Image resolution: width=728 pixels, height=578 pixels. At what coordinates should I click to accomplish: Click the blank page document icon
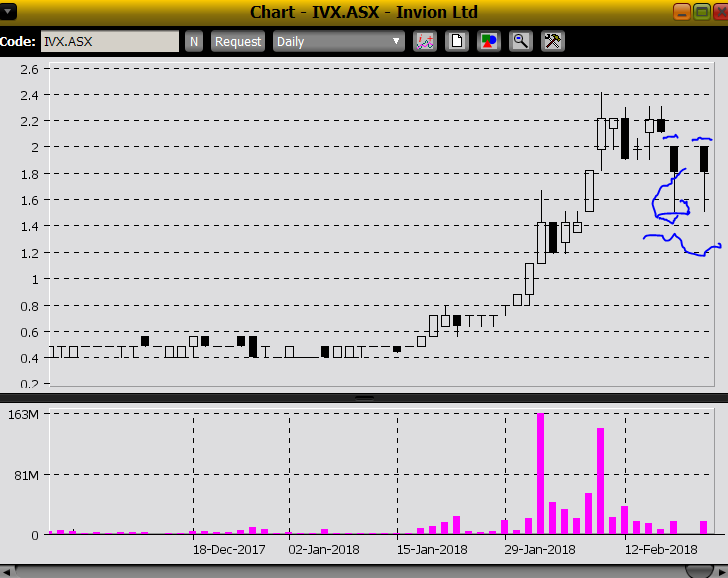pos(457,41)
